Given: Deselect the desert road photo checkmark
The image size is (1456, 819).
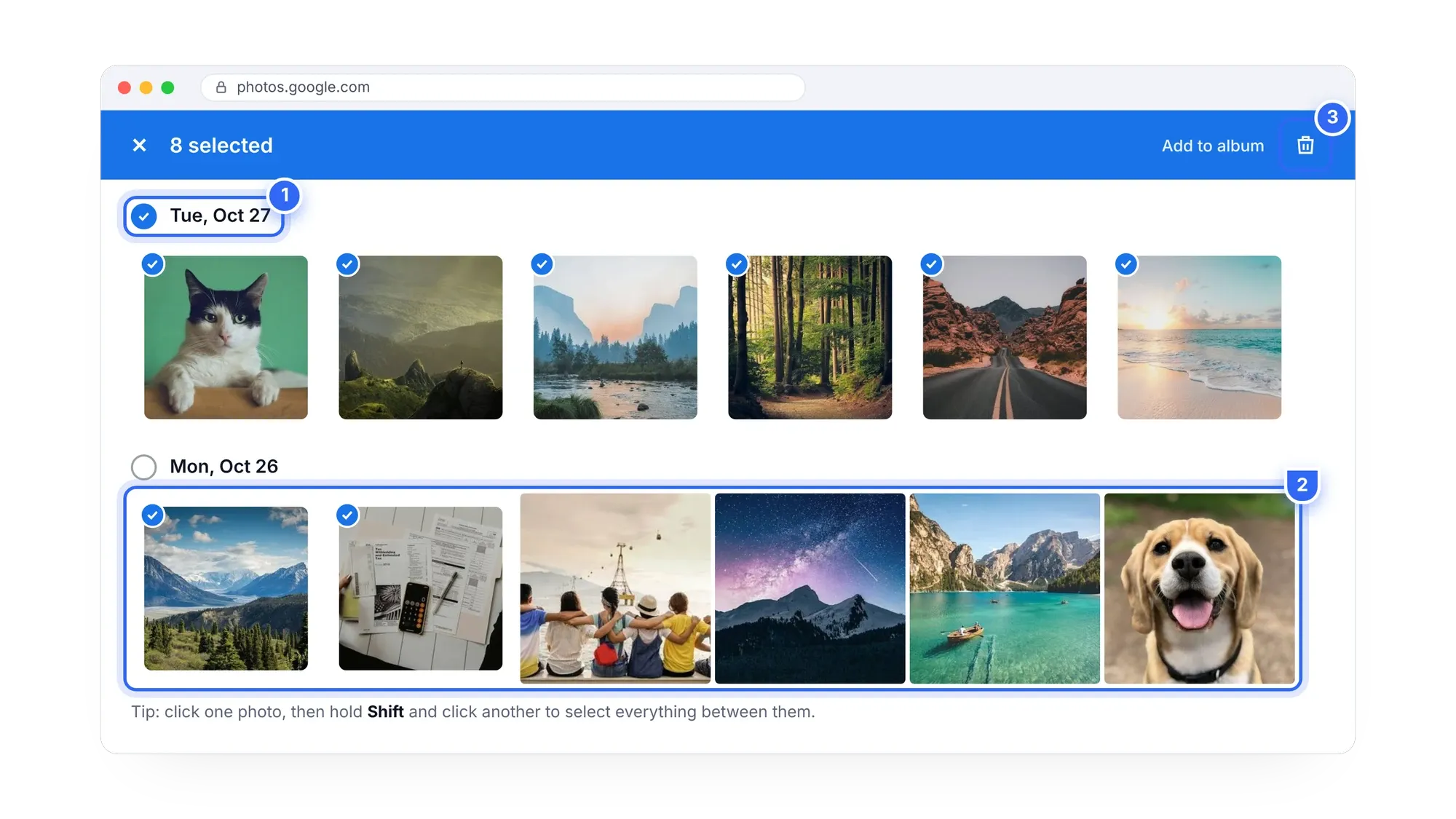Looking at the screenshot, I should click(931, 264).
